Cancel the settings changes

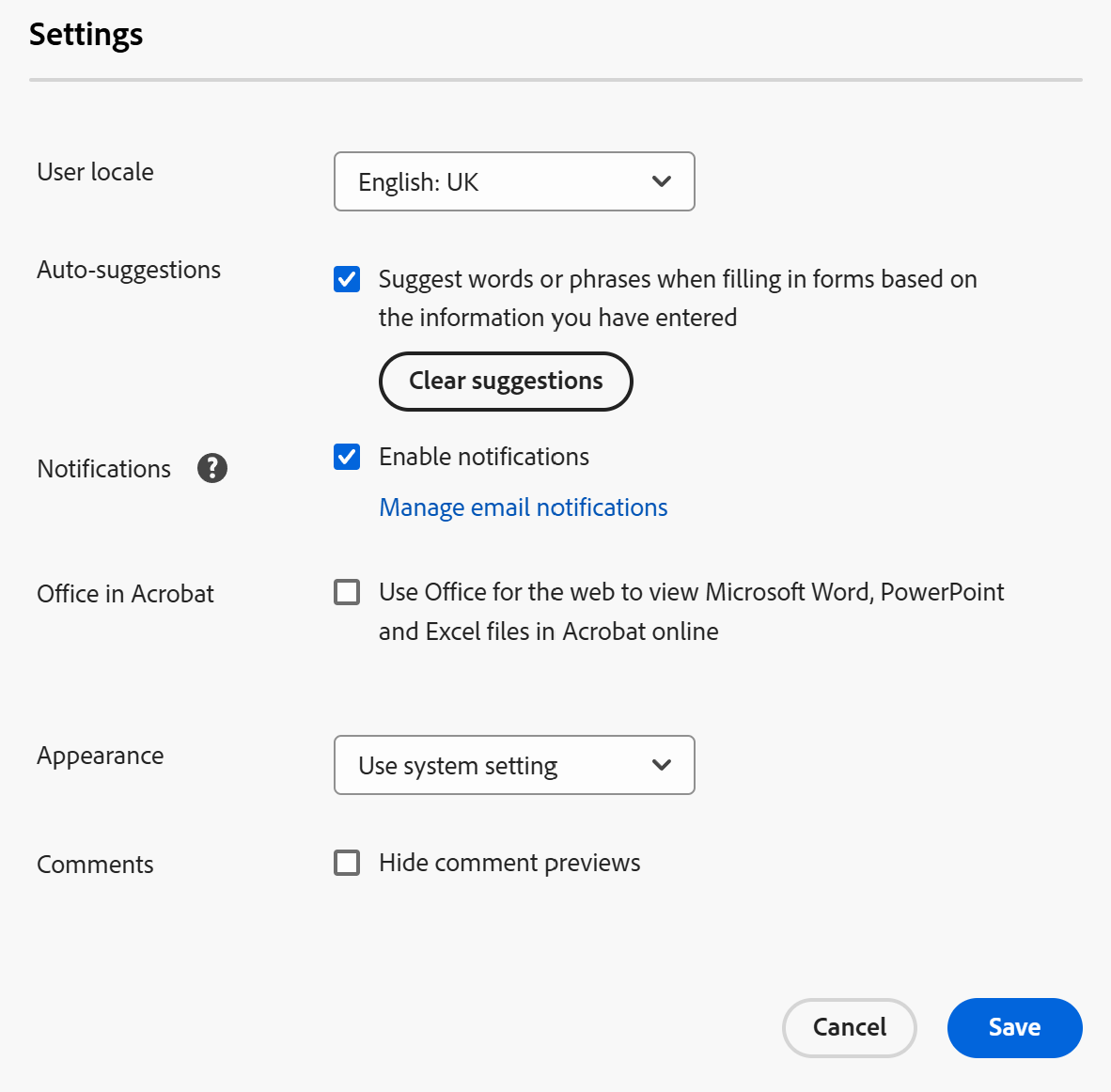click(x=849, y=1027)
